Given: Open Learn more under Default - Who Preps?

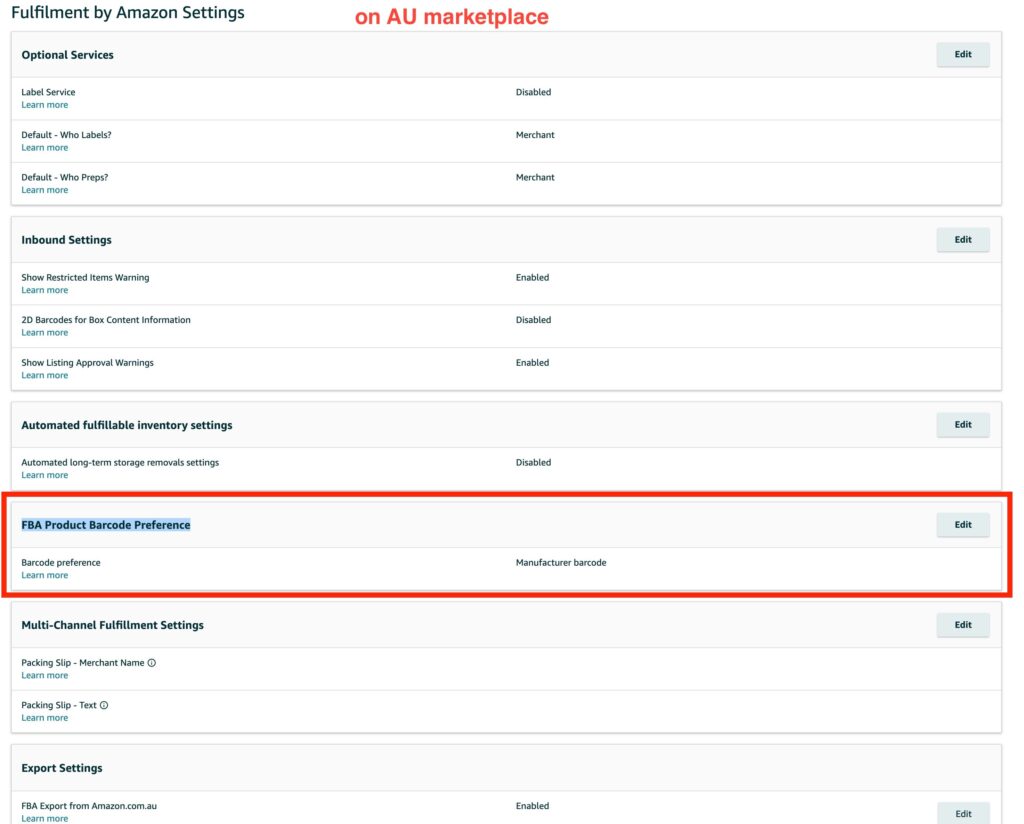Looking at the screenshot, I should coord(45,190).
